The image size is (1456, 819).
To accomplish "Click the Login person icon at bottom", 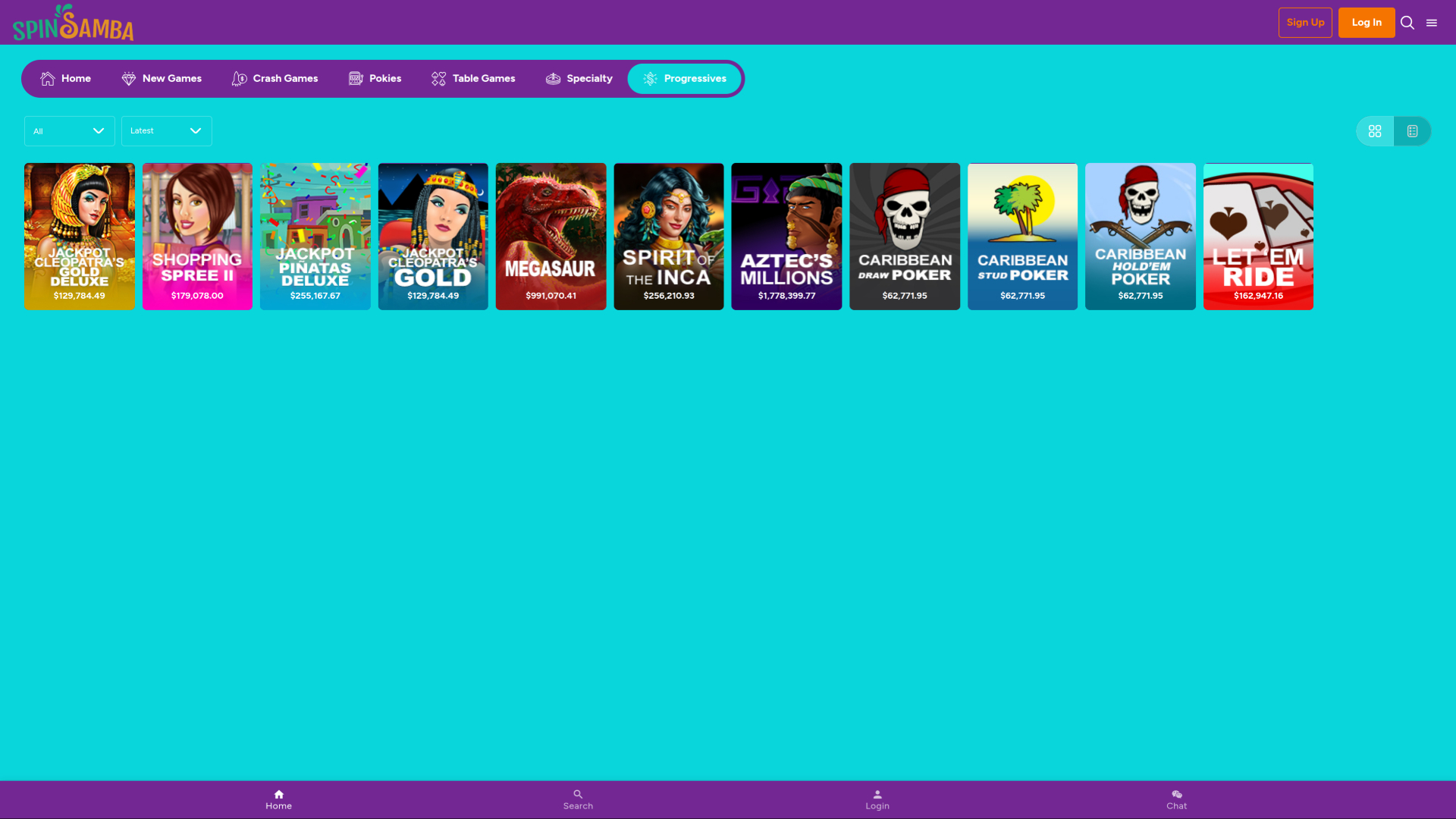I will pos(877,794).
